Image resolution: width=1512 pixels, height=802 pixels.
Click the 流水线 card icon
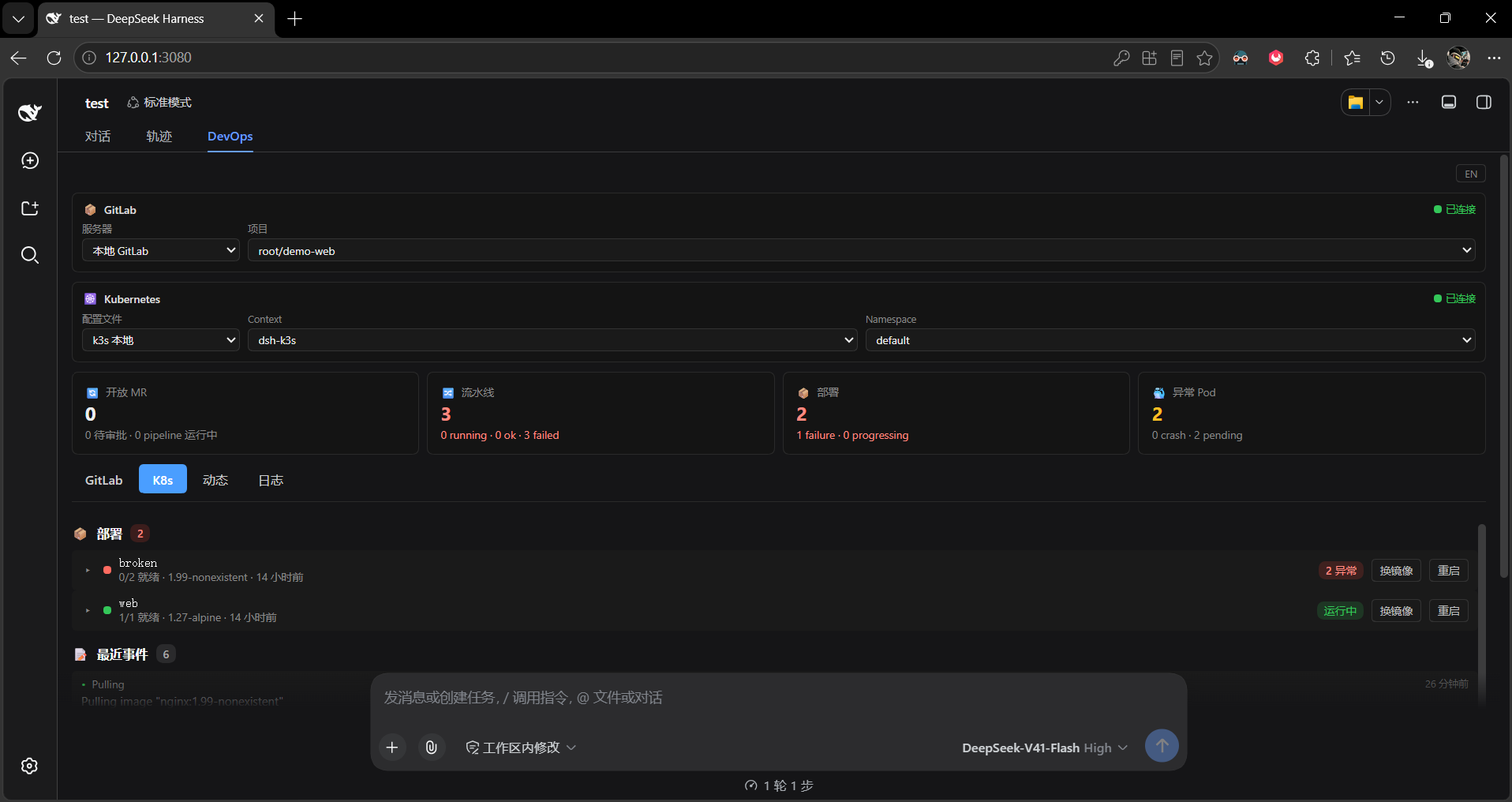tap(447, 393)
